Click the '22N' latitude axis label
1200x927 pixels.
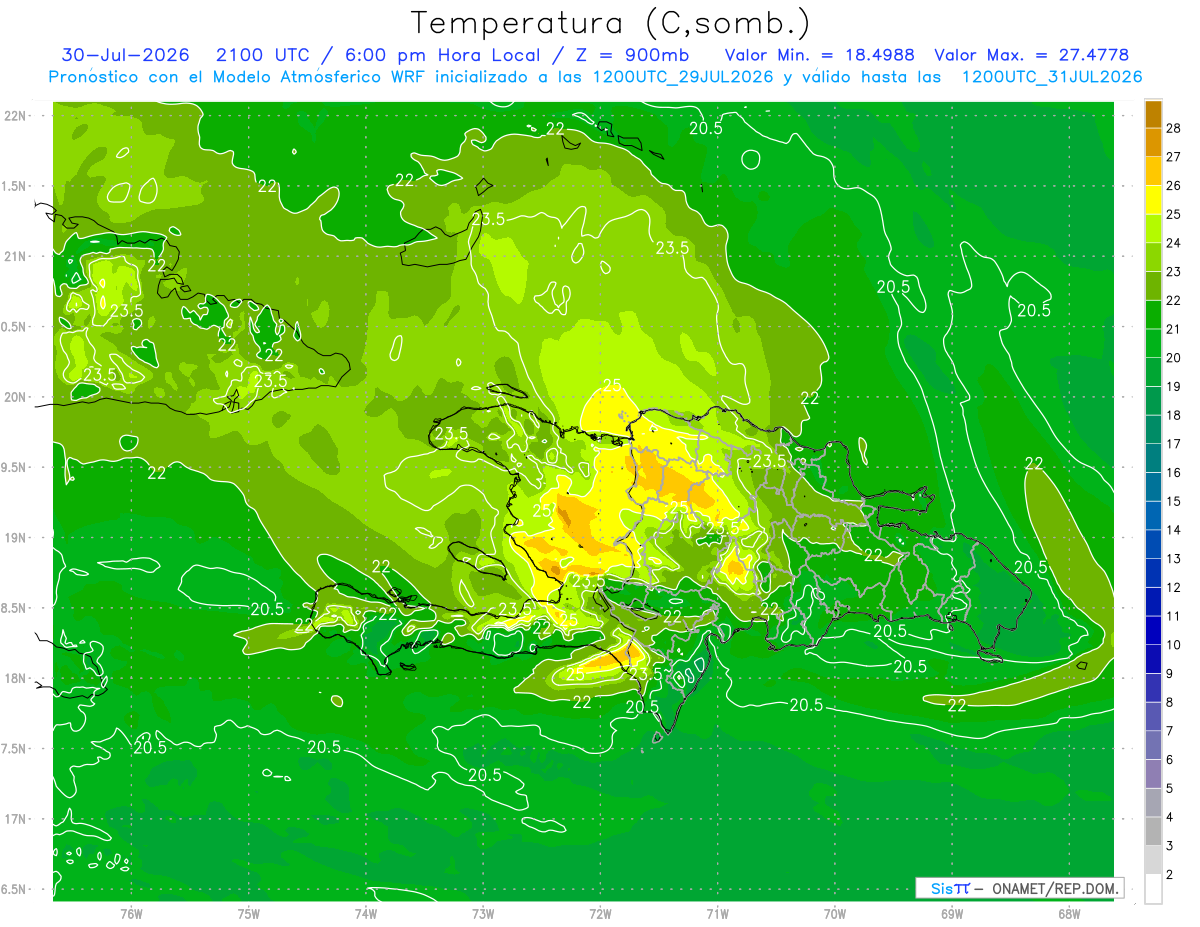click(15, 116)
